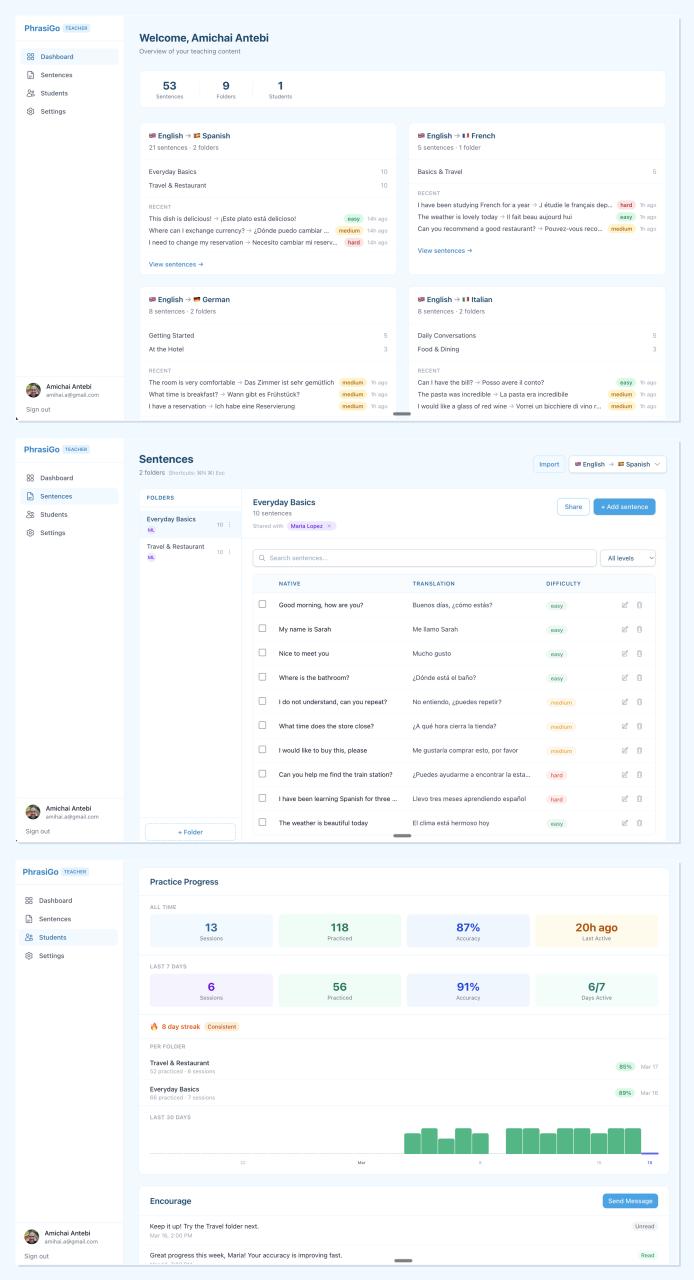The width and height of the screenshot is (694, 1280).
Task: Click the "Search sentences..." input field
Action: [x=424, y=558]
